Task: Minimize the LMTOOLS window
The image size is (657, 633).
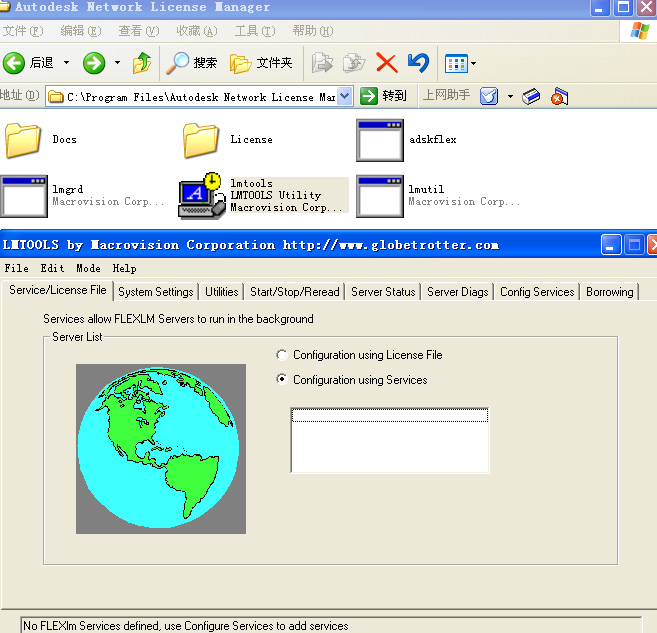Action: point(610,245)
